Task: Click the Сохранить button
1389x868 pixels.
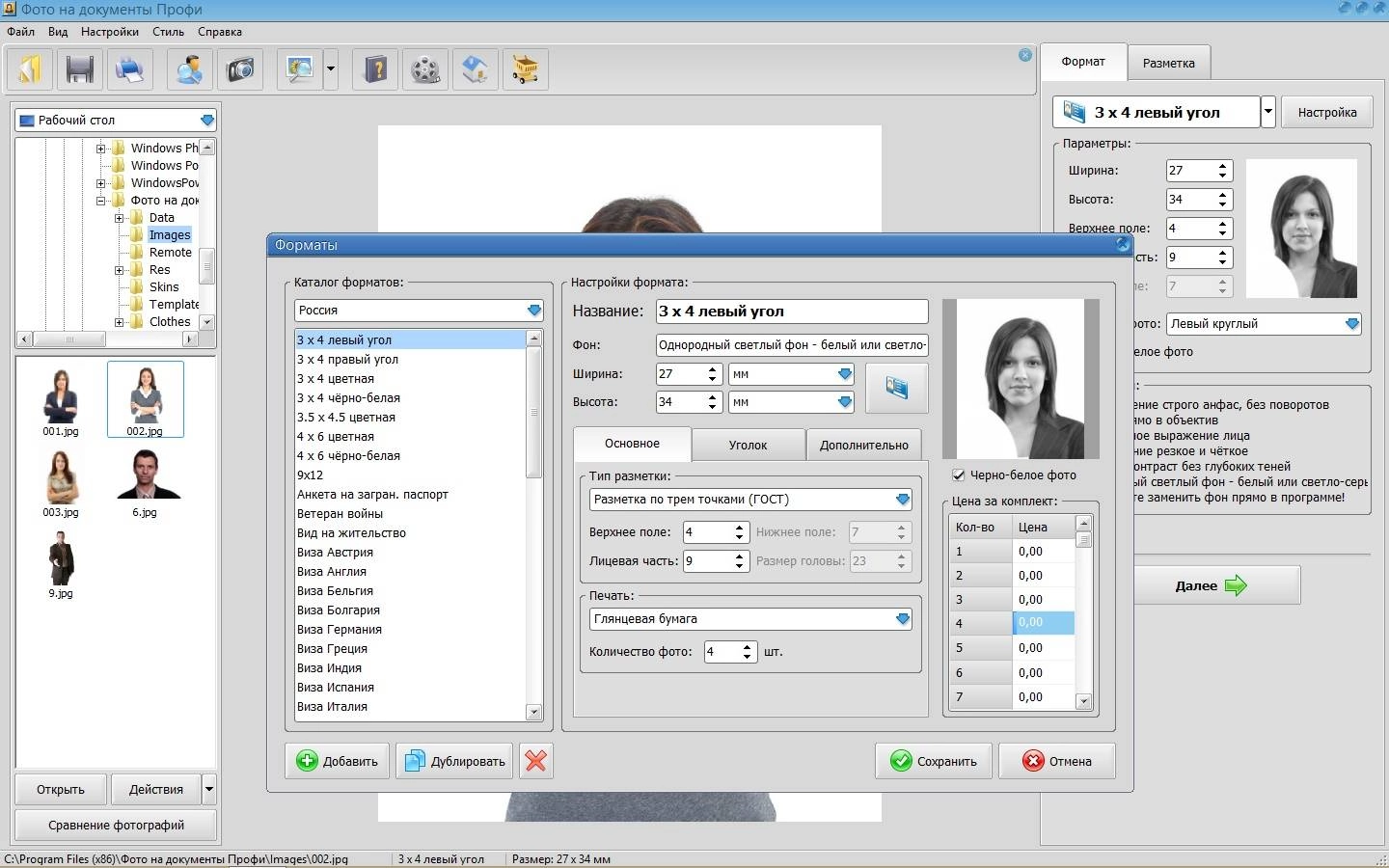Action: click(934, 761)
